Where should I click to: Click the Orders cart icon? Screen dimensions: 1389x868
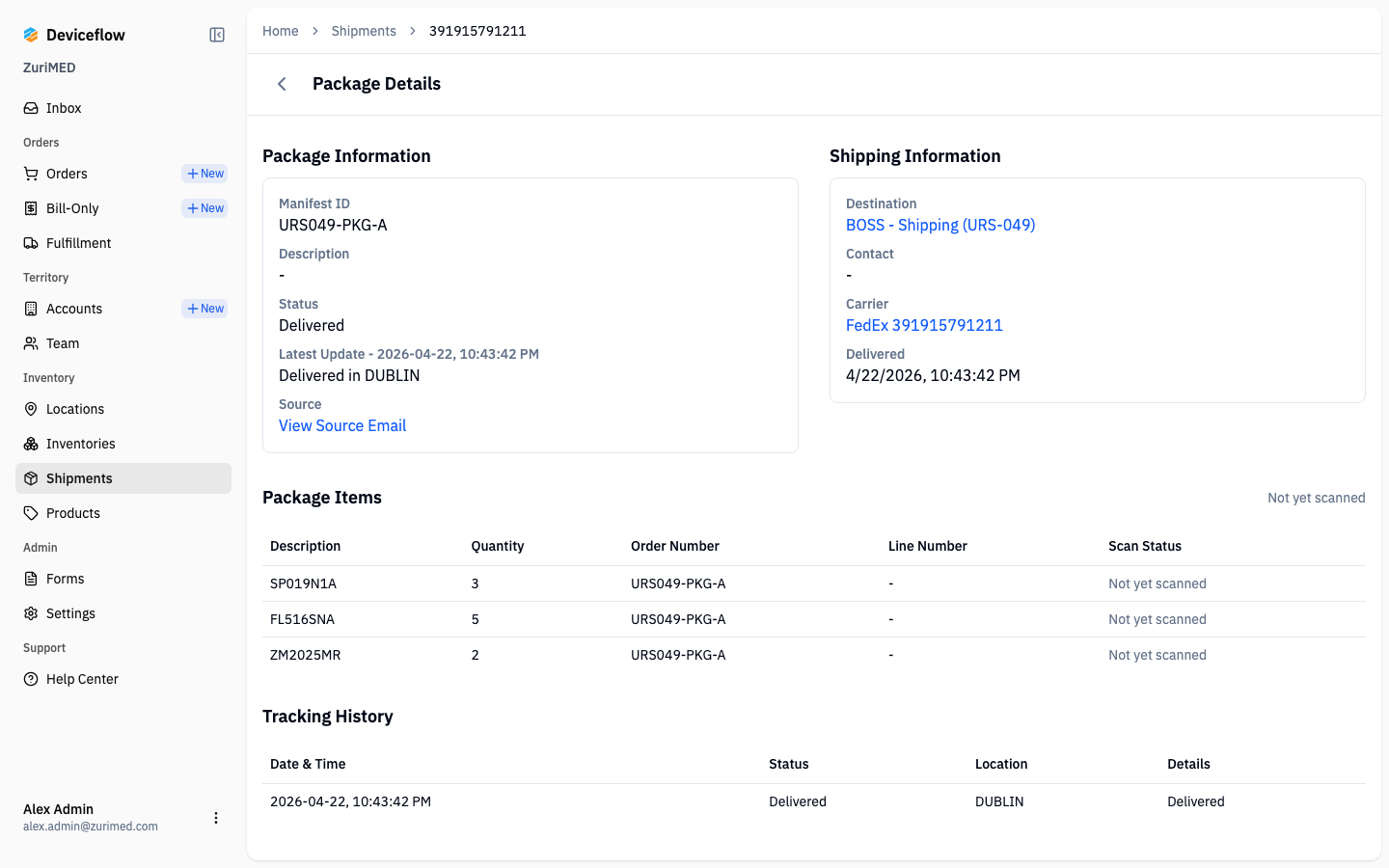tap(31, 174)
